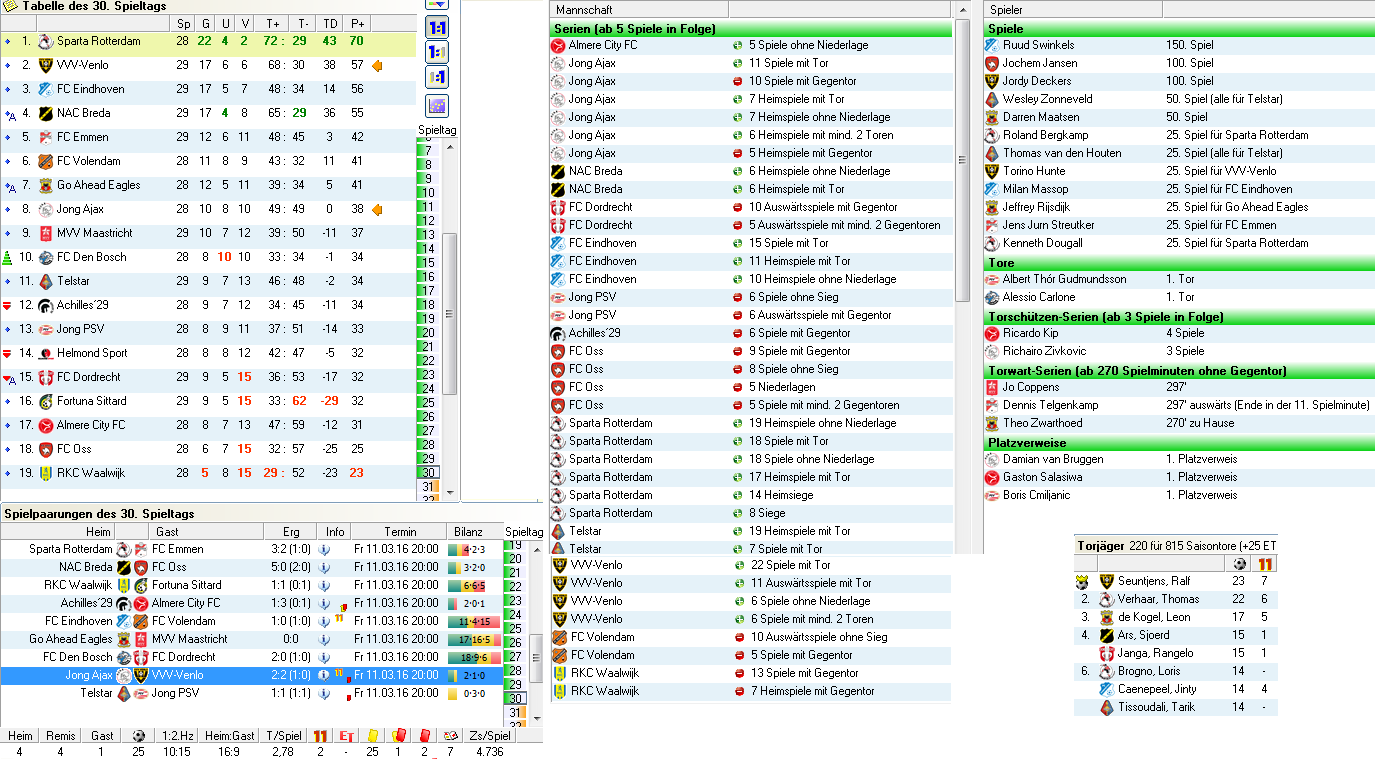Click the 11·4·15 Bilanz bar for FC Eindhoven
Screen dimensions: 1378x764
[474, 621]
